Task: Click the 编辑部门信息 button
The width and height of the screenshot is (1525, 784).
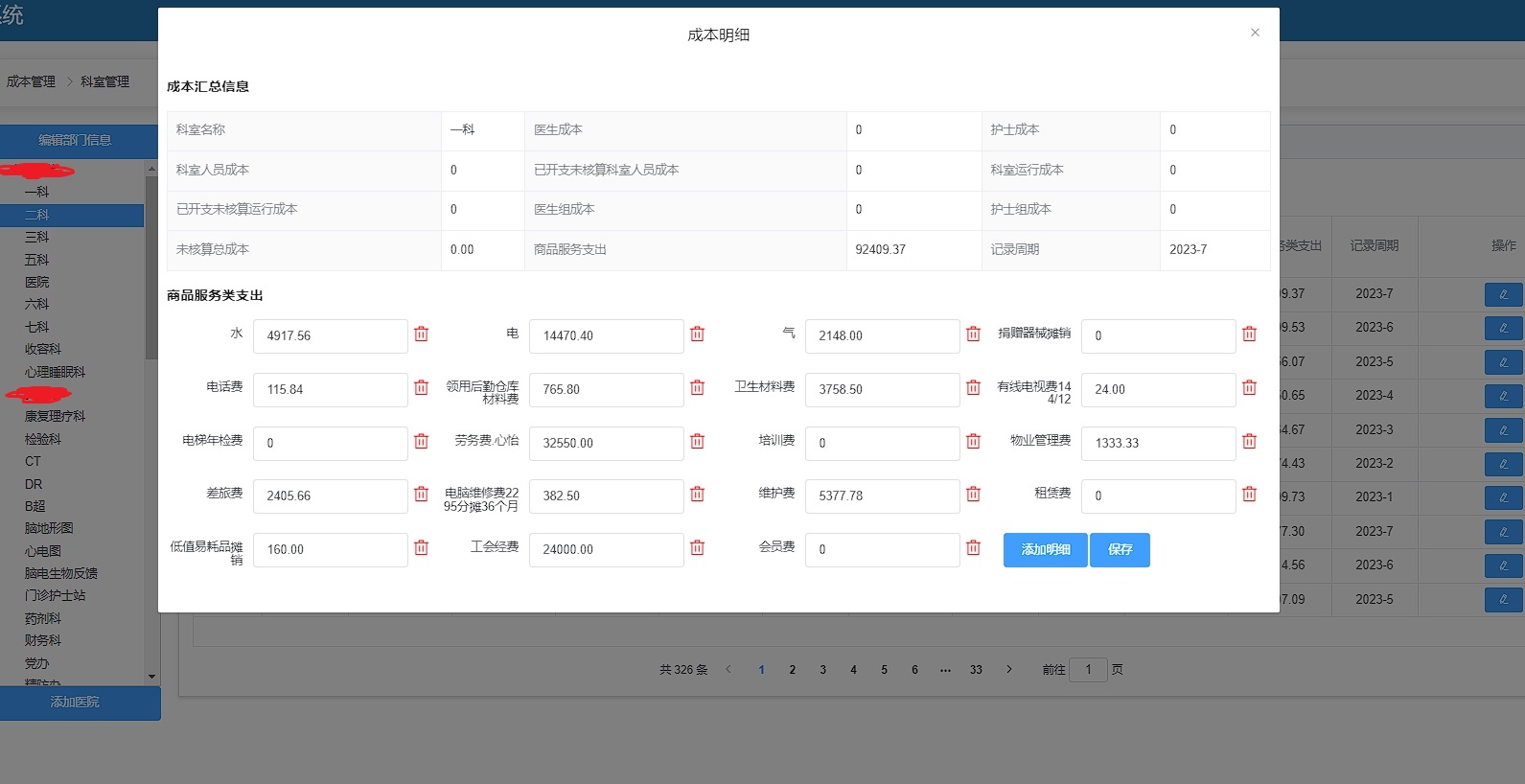Action: [x=75, y=141]
